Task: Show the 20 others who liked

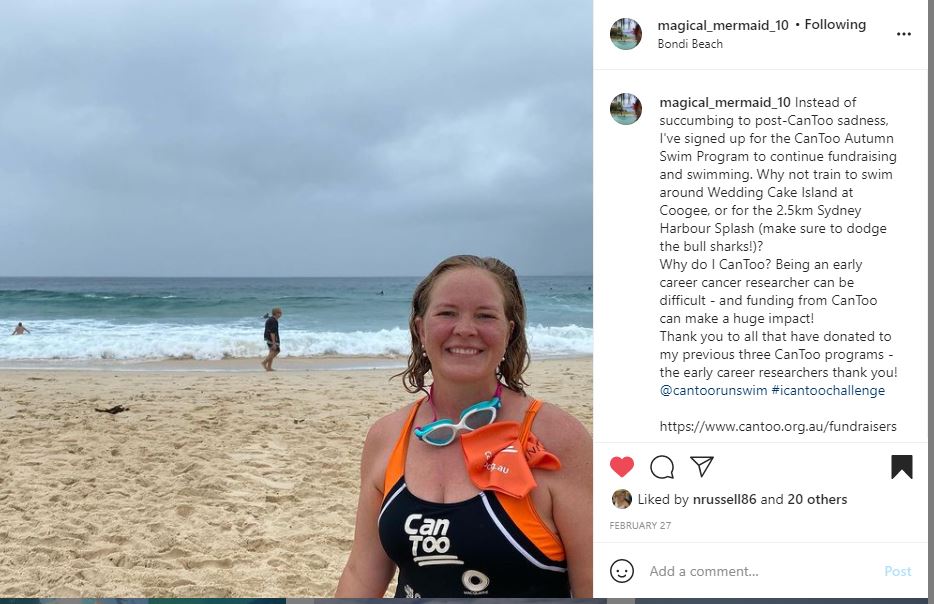Action: tap(817, 499)
